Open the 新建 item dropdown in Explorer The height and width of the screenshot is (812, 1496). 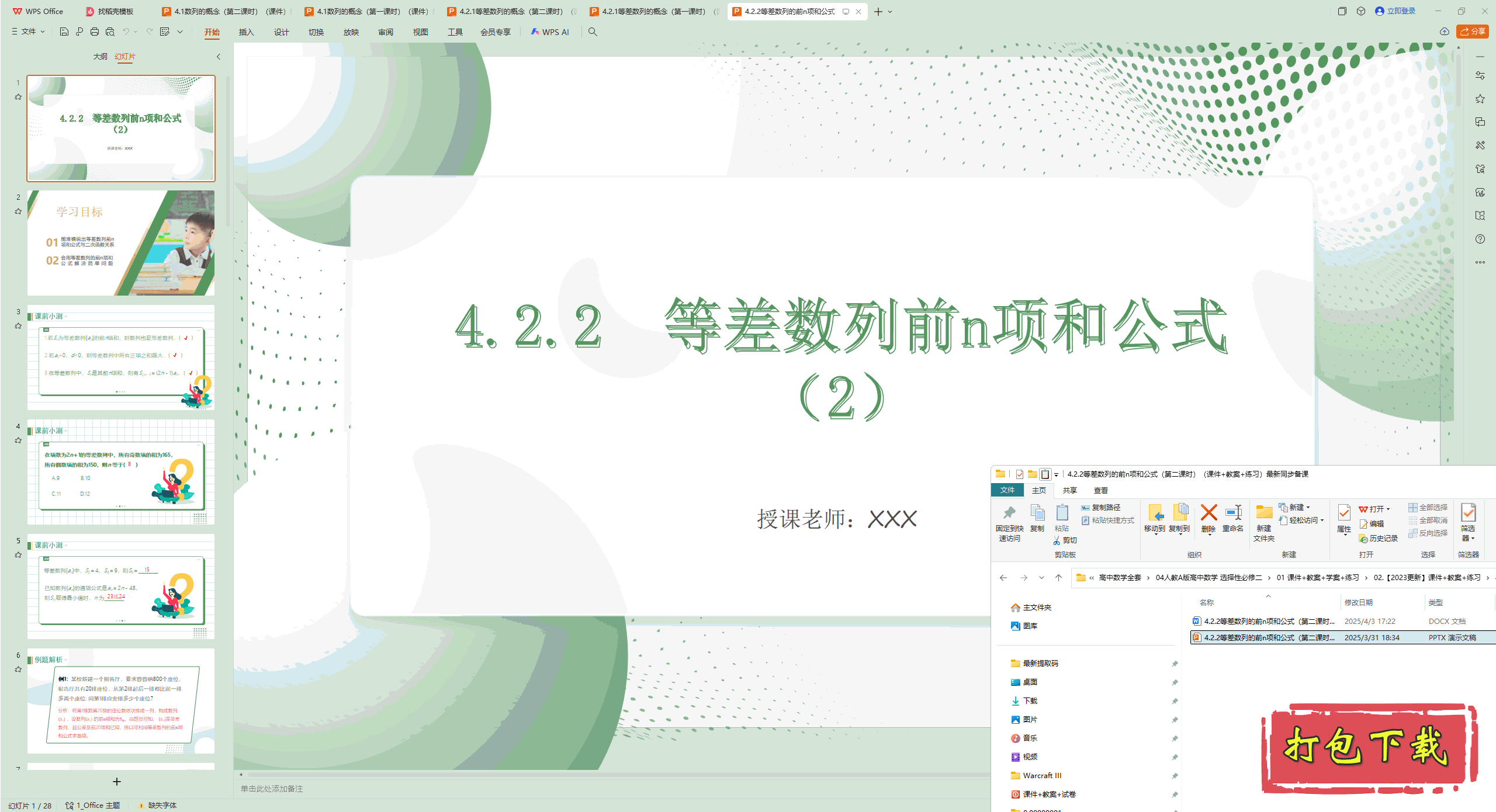pos(1294,507)
